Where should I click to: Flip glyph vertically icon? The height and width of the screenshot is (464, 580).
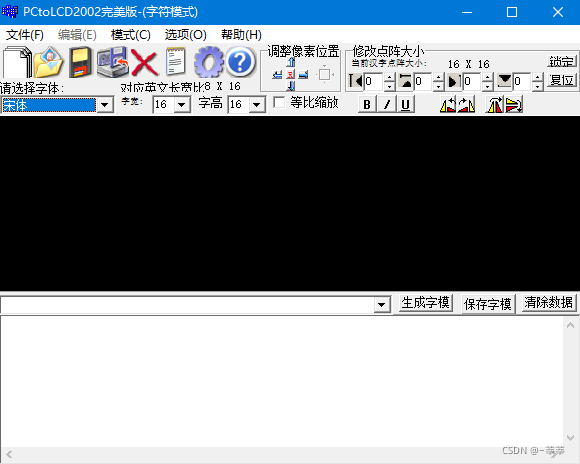click(514, 105)
